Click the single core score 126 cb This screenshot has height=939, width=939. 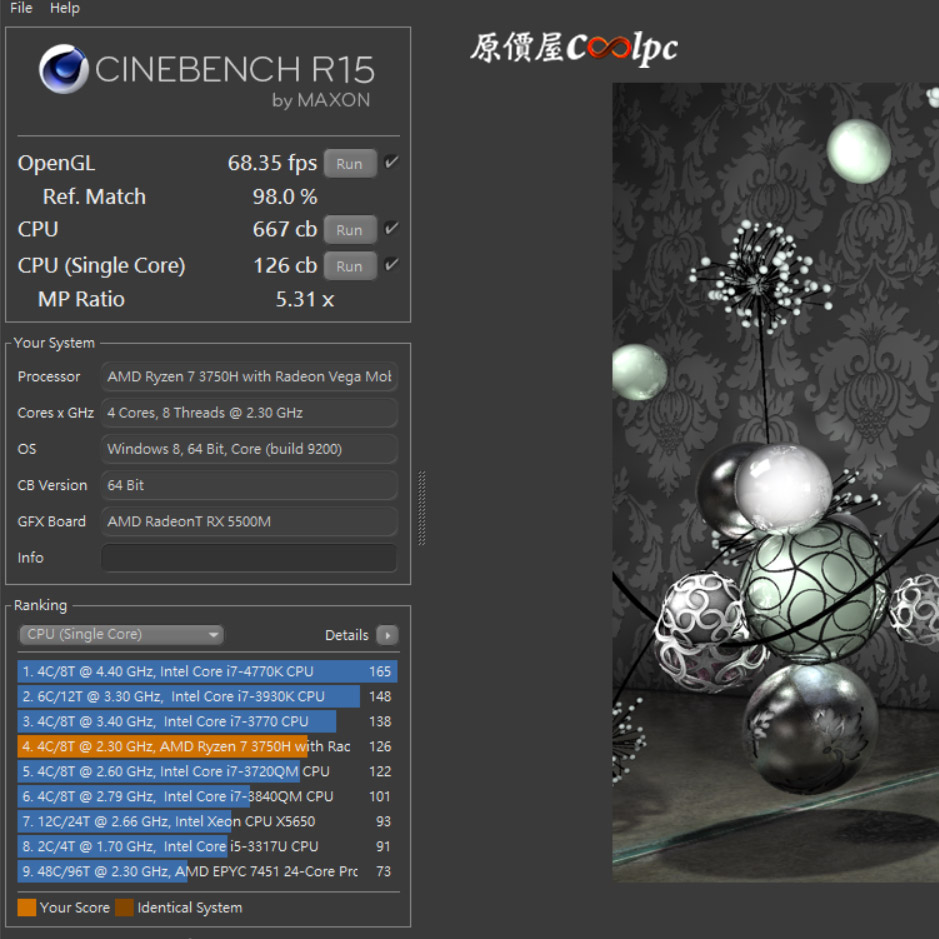tap(285, 265)
